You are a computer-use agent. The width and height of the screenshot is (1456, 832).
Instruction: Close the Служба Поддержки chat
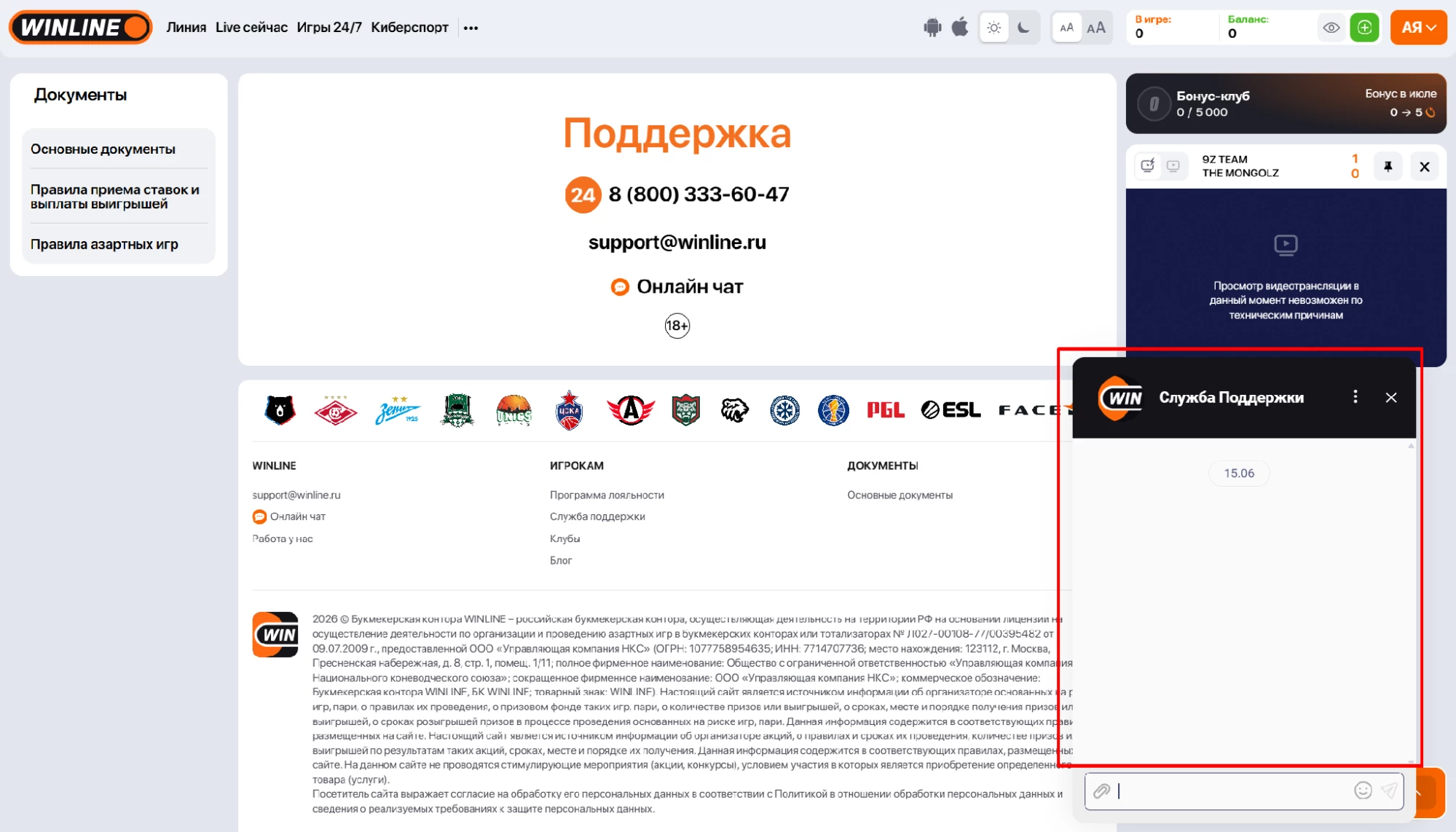[x=1390, y=397]
